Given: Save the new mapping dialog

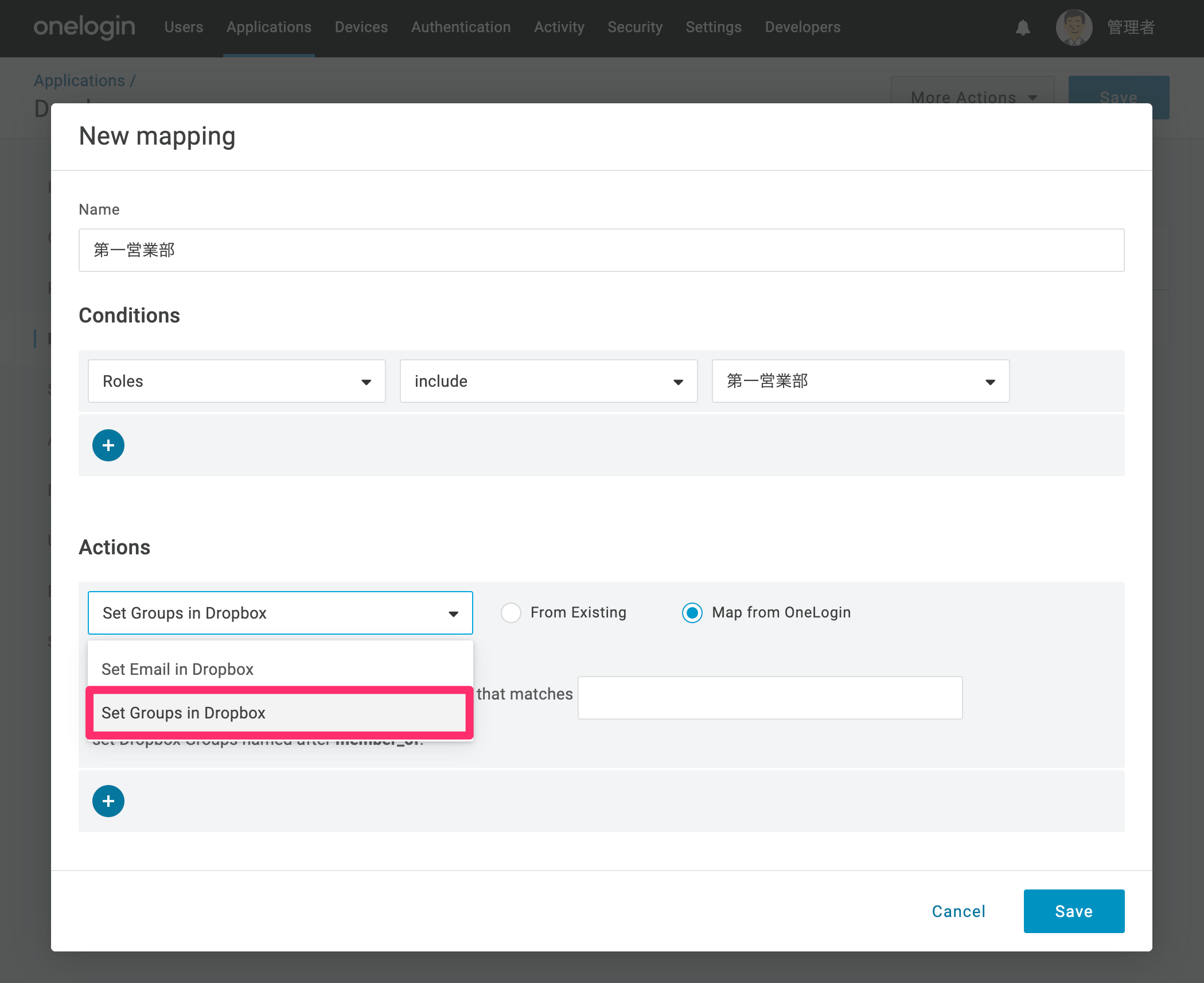Looking at the screenshot, I should [1074, 911].
